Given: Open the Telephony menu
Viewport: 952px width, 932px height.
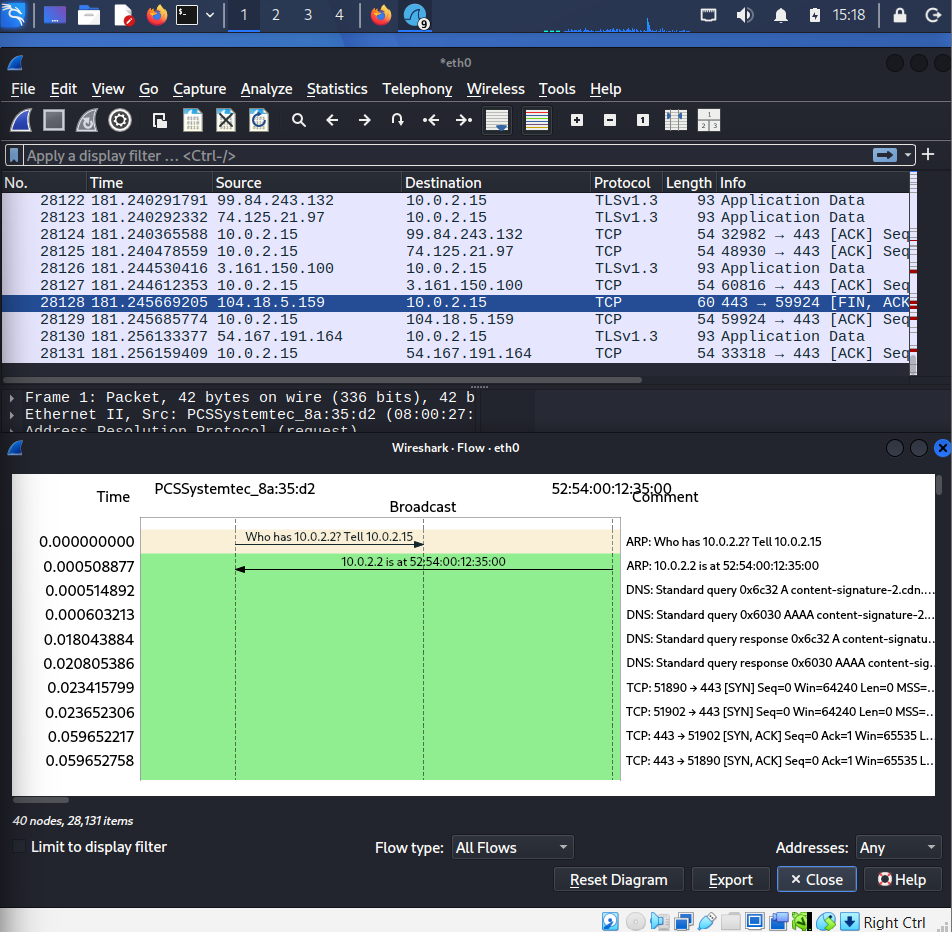Looking at the screenshot, I should 417,89.
